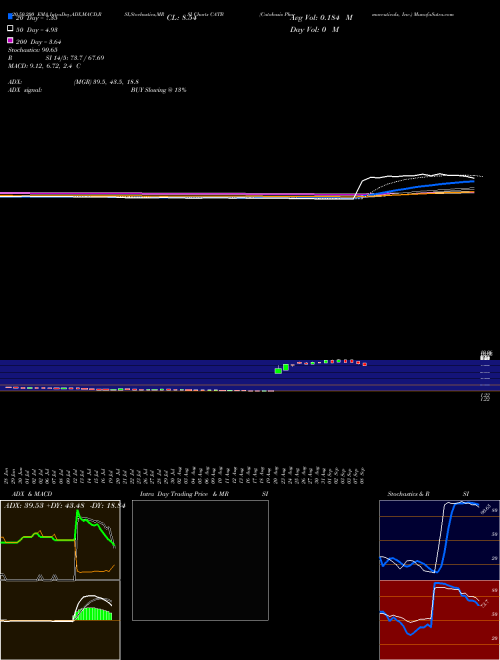
Task: Click the magenta 200 Day legend swatch
Action: coord(10,40)
